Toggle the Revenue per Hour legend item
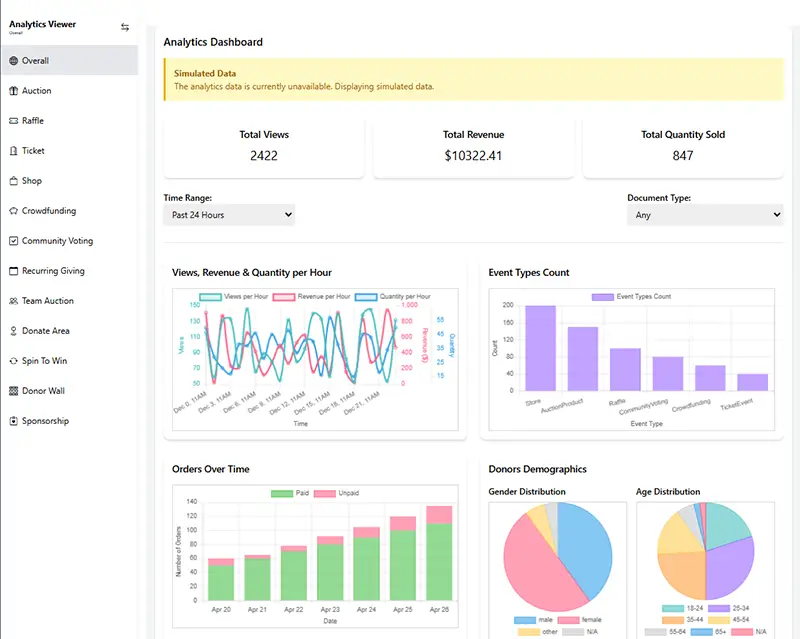 click(310, 297)
